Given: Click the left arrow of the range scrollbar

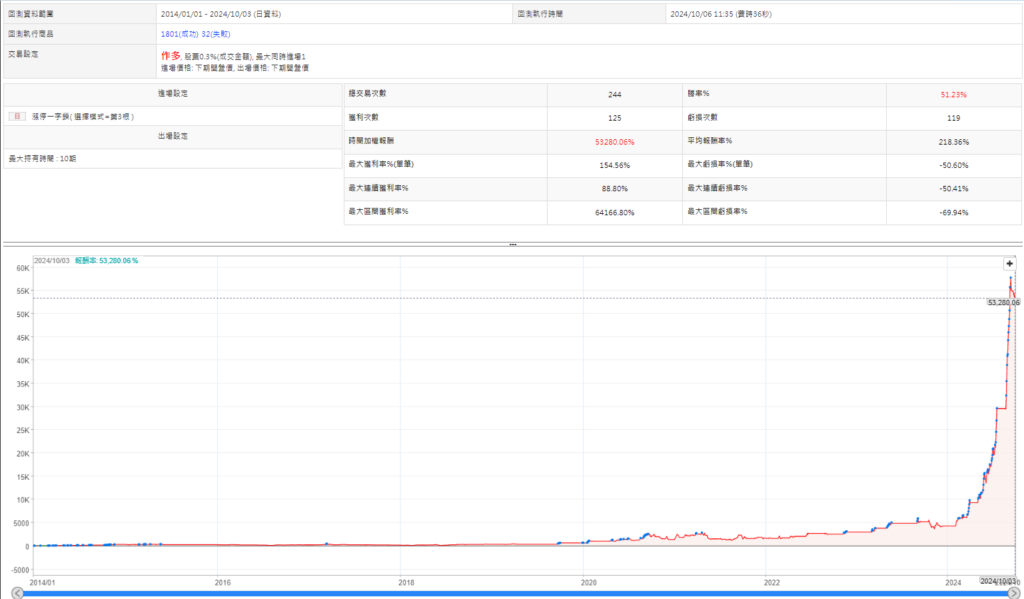Looking at the screenshot, I should pyautogui.click(x=18, y=592).
